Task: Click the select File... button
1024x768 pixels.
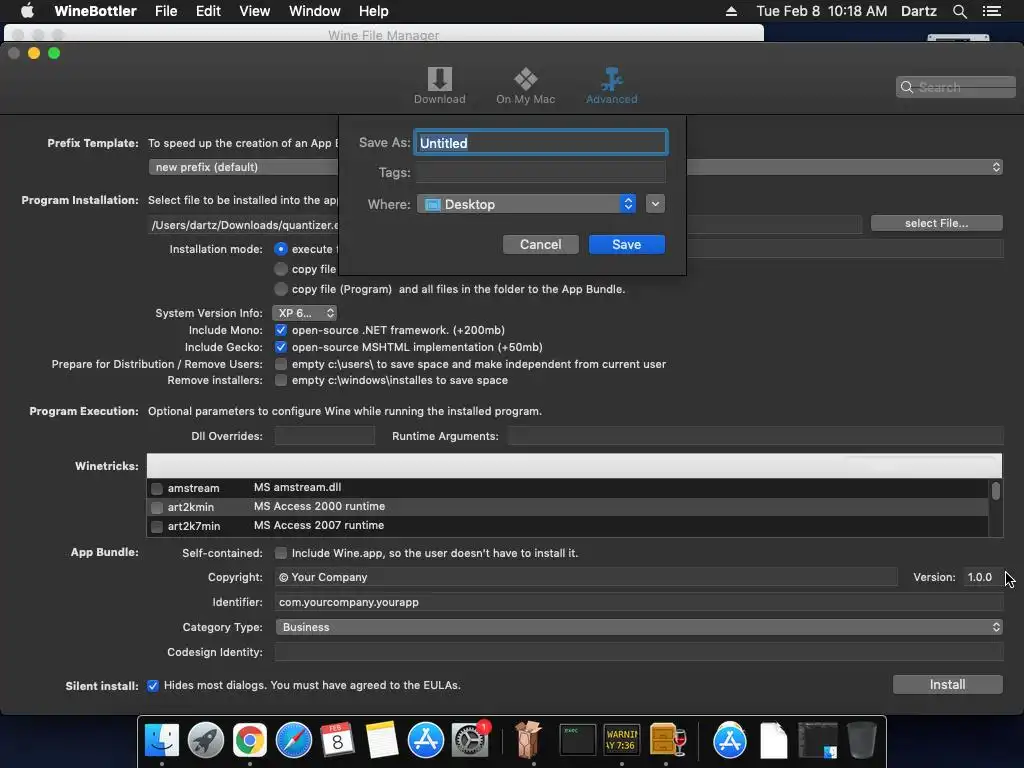Action: 936,223
